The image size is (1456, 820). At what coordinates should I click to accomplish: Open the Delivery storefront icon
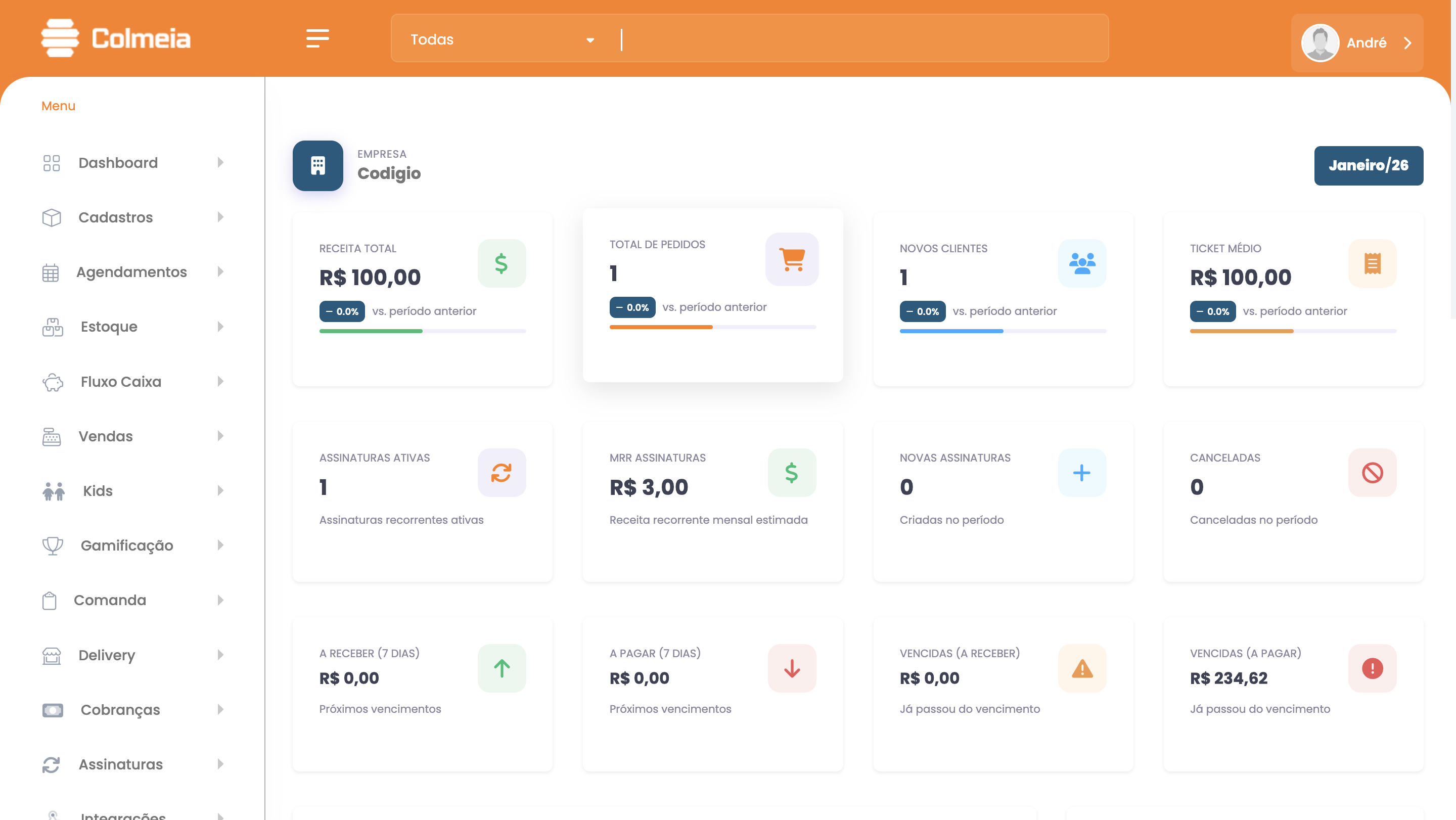point(52,655)
